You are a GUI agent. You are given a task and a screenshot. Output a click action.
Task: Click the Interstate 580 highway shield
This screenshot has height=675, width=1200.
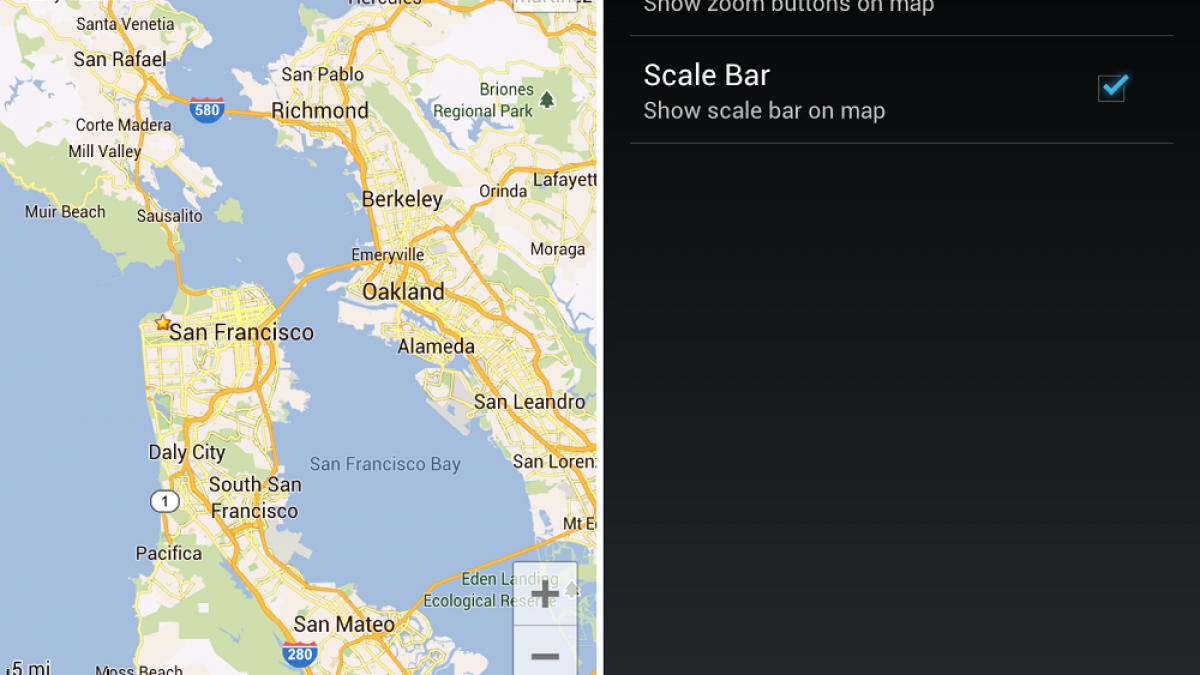click(207, 110)
